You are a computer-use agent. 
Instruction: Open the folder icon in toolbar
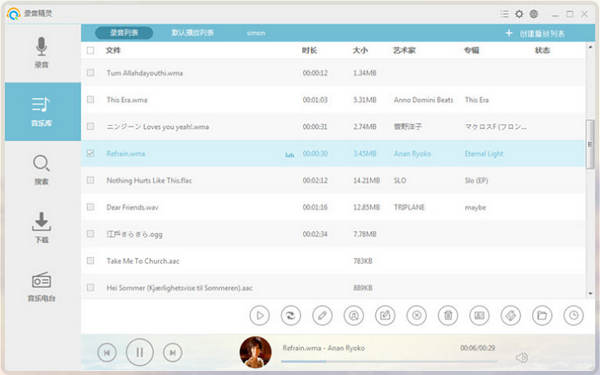pos(542,316)
